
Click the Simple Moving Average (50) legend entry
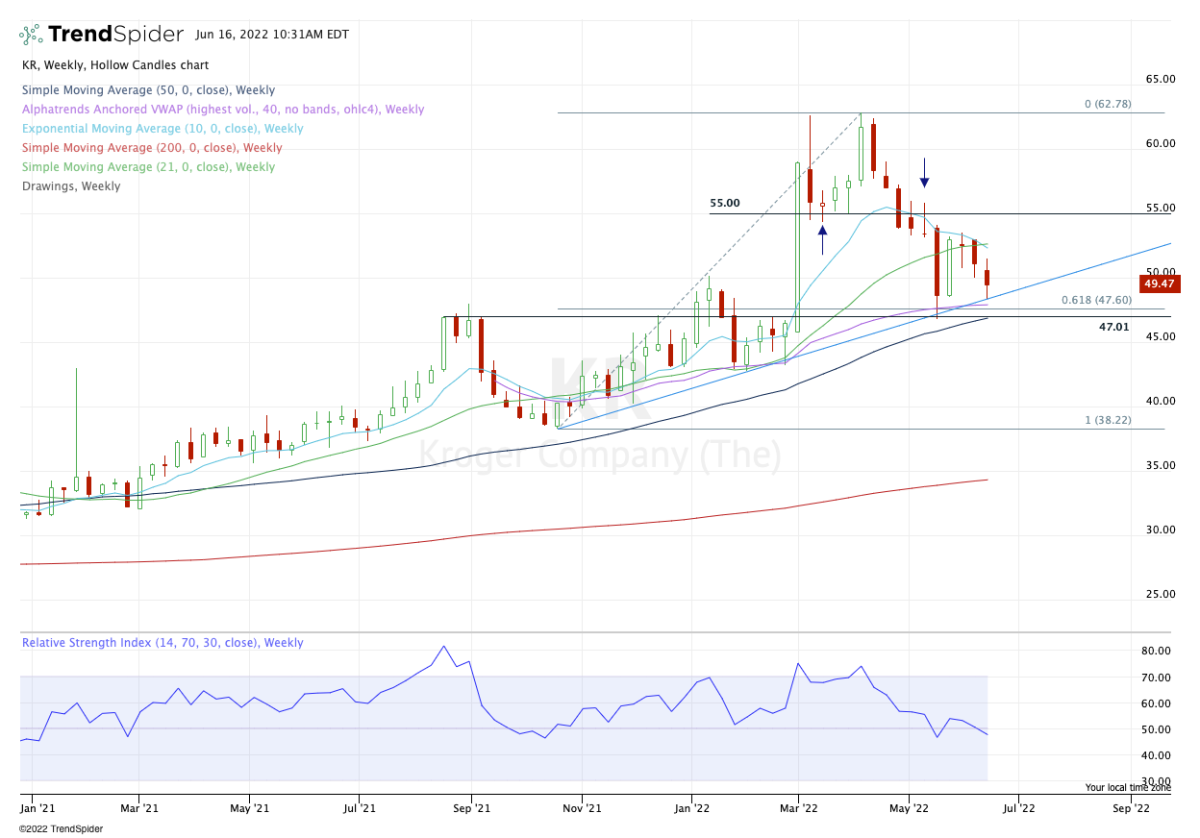click(x=148, y=90)
